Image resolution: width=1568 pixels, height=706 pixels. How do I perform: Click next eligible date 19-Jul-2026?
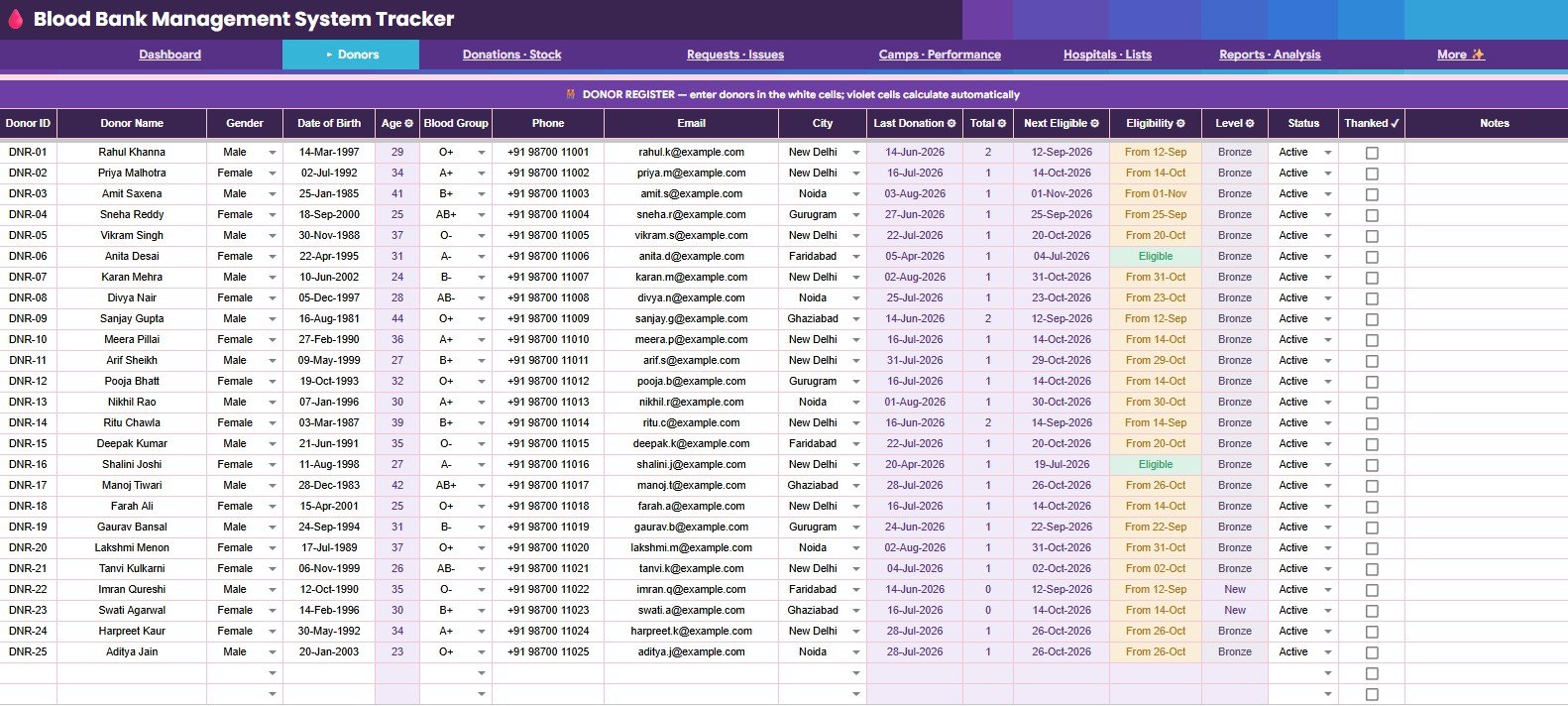coord(1062,464)
